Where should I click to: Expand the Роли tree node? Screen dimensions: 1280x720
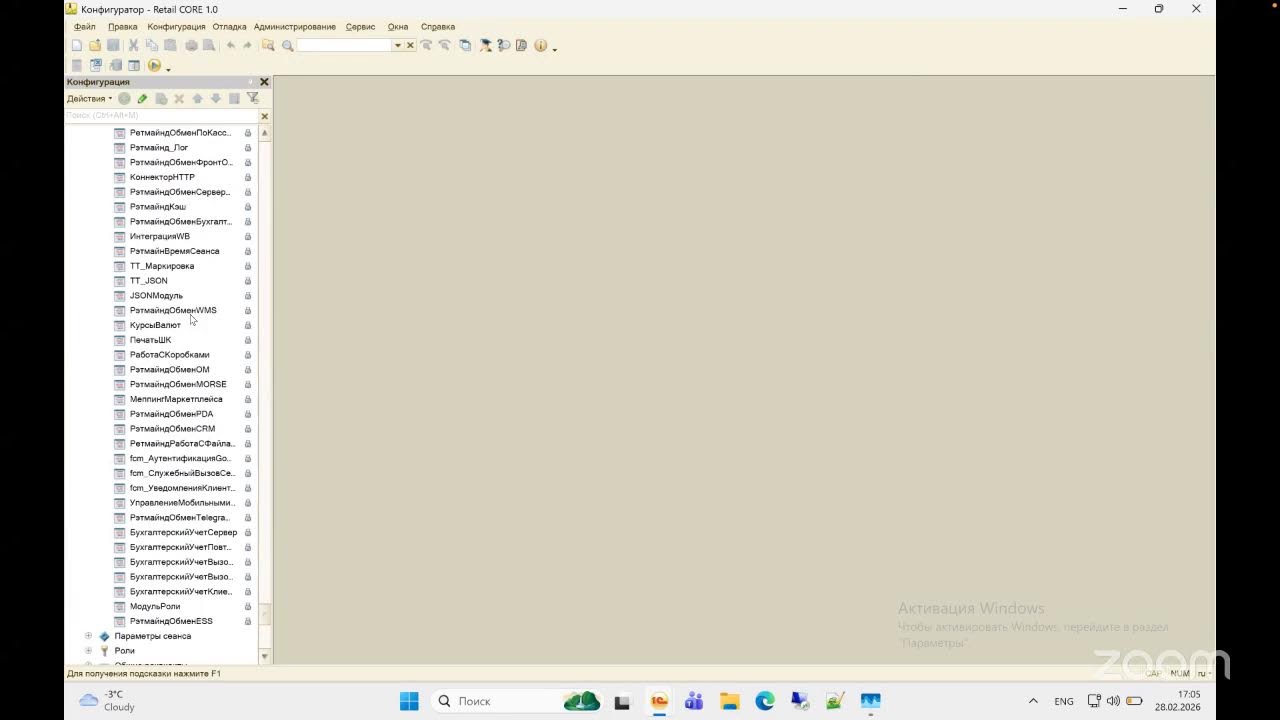click(88, 651)
